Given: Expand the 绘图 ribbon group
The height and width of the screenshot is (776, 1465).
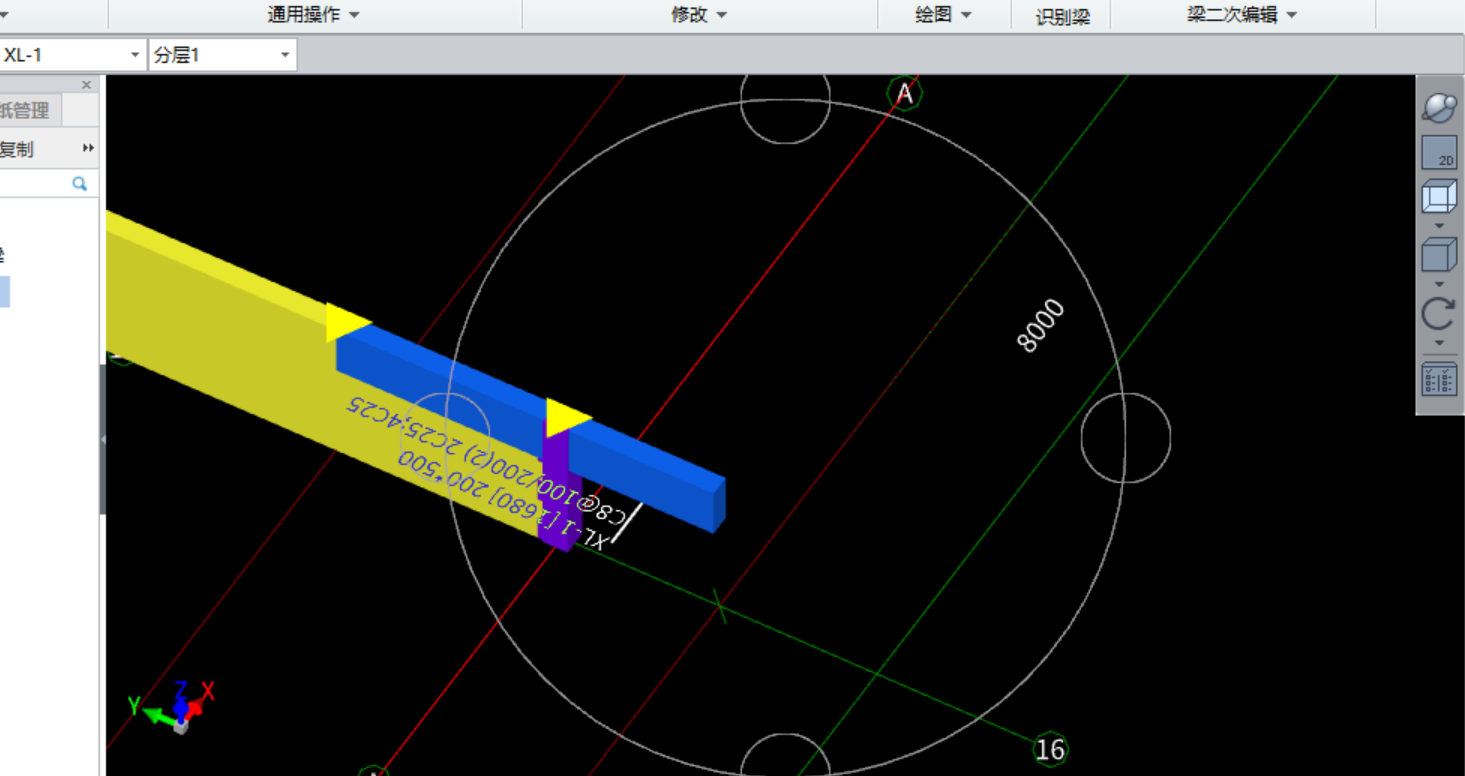Looking at the screenshot, I should 944,15.
